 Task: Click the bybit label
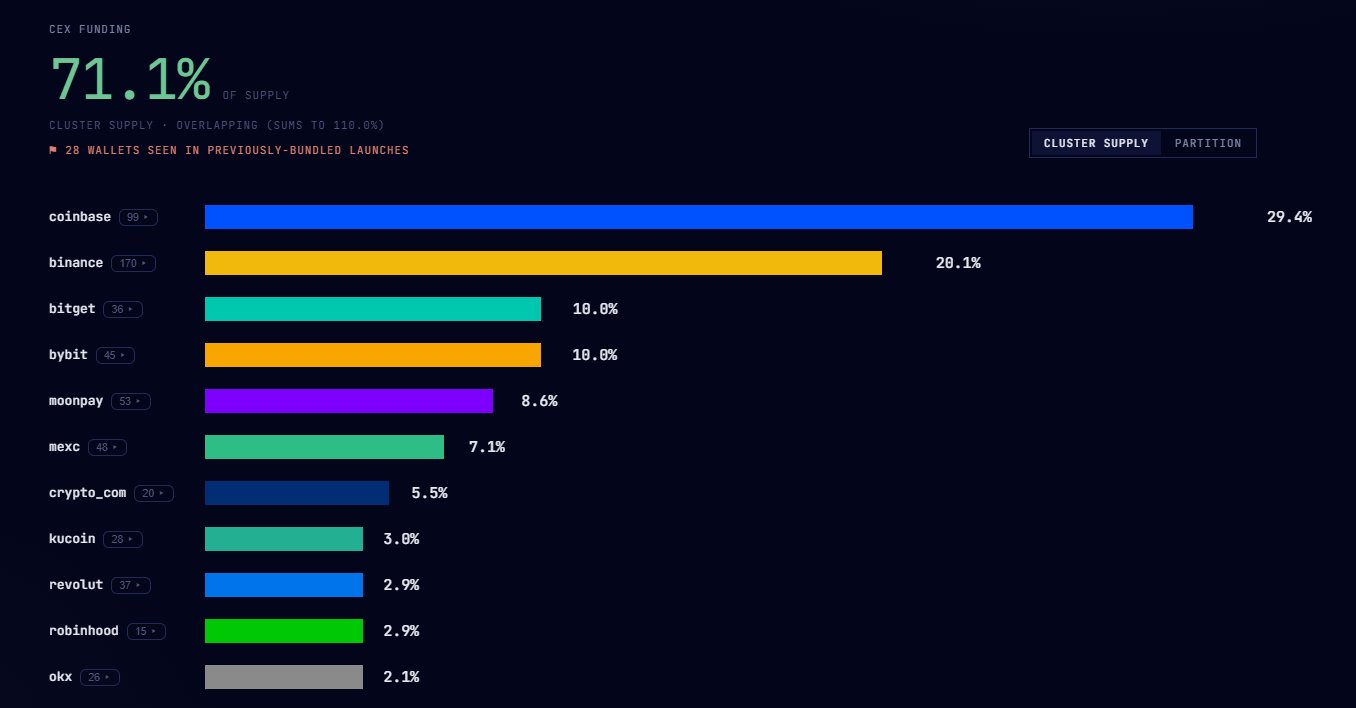(68, 355)
